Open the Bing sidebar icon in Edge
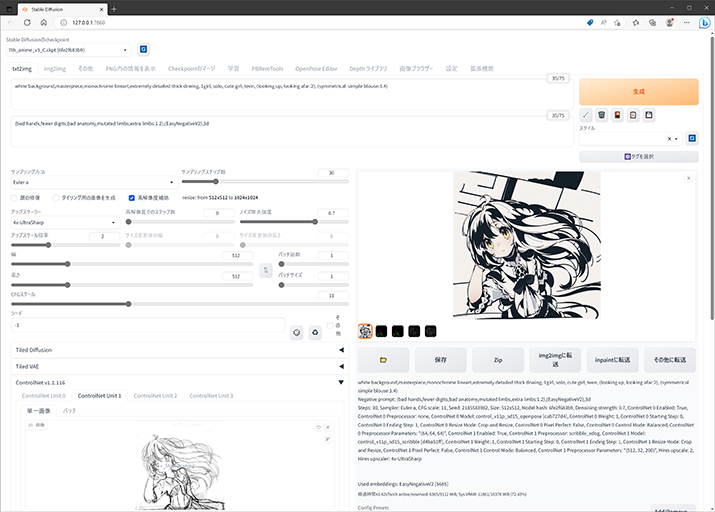Screen dimensions: 715x512 [705, 22]
